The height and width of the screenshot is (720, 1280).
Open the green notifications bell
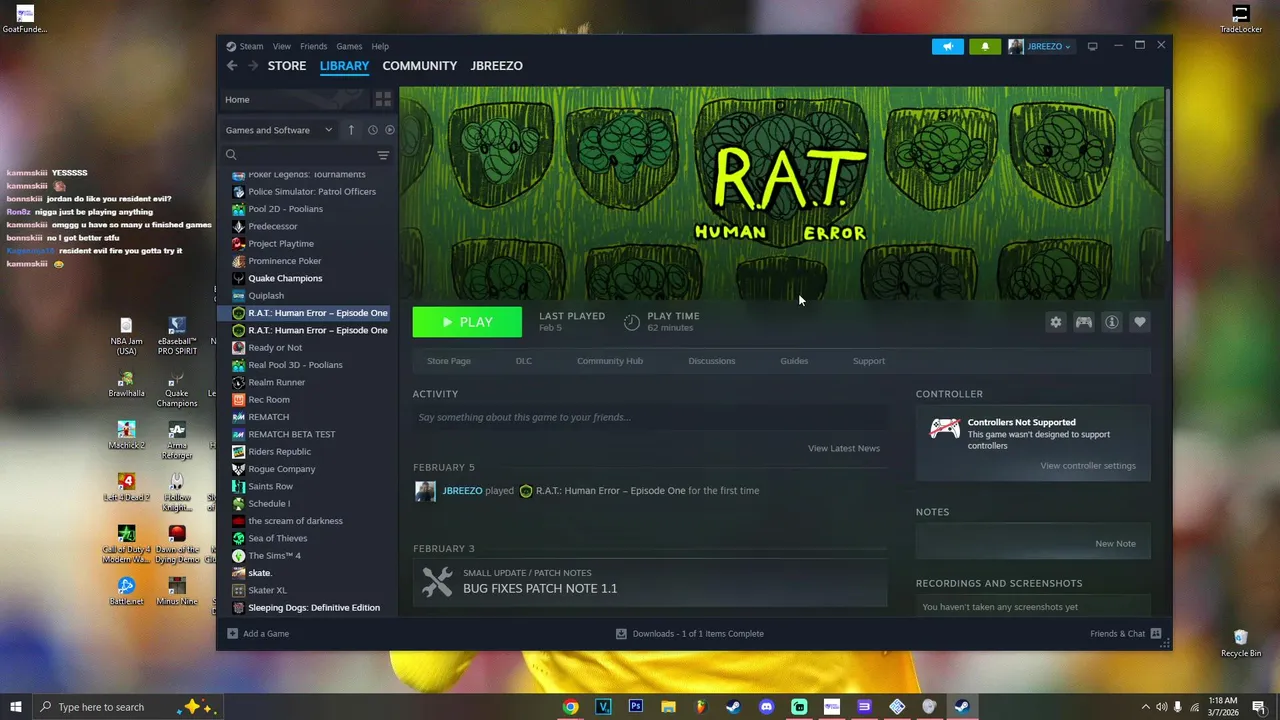[985, 46]
